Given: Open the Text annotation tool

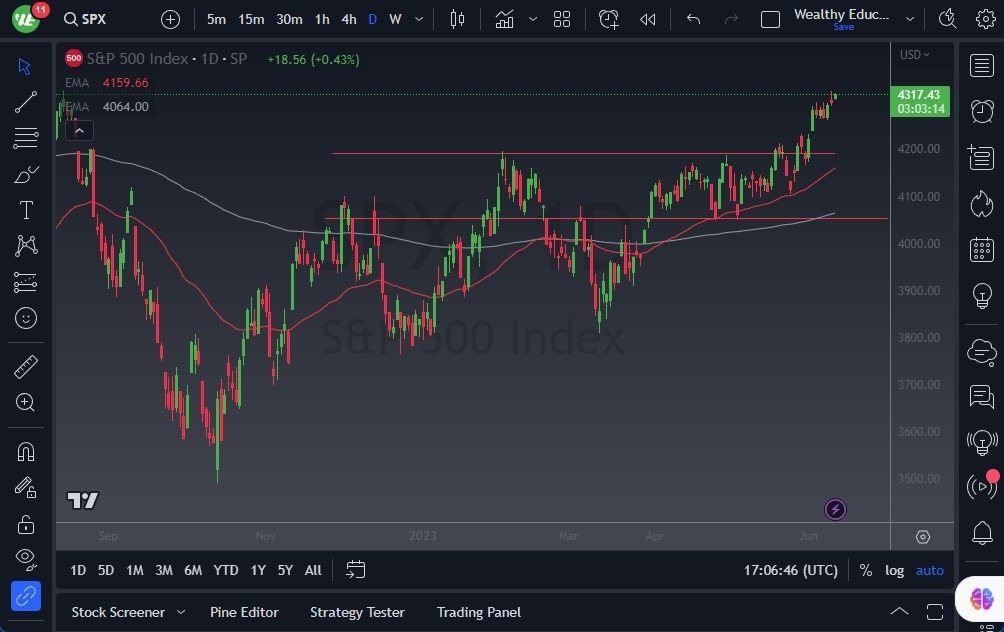Looking at the screenshot, I should [x=26, y=210].
